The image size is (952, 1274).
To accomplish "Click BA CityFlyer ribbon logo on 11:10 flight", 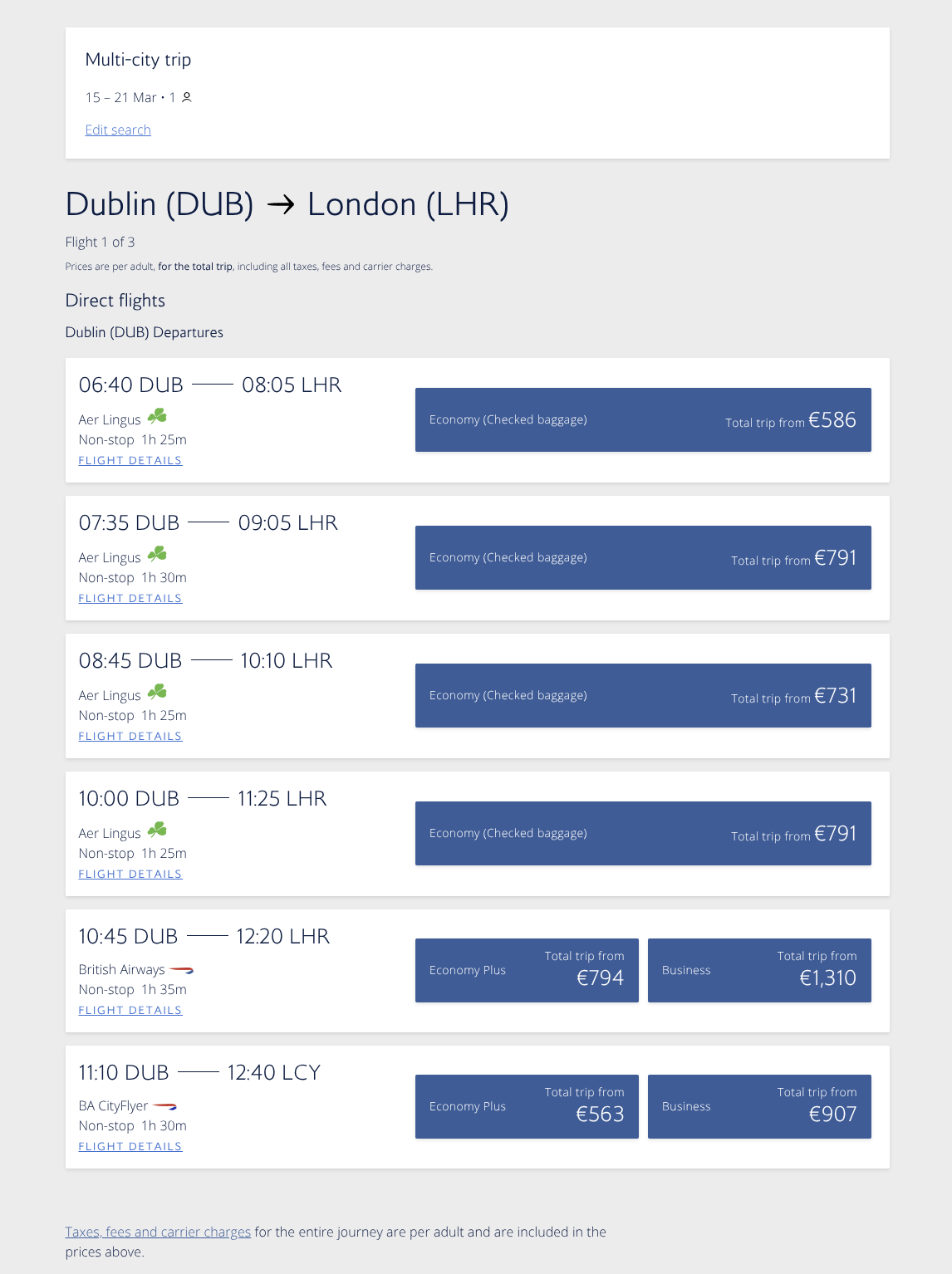I will click(165, 1105).
